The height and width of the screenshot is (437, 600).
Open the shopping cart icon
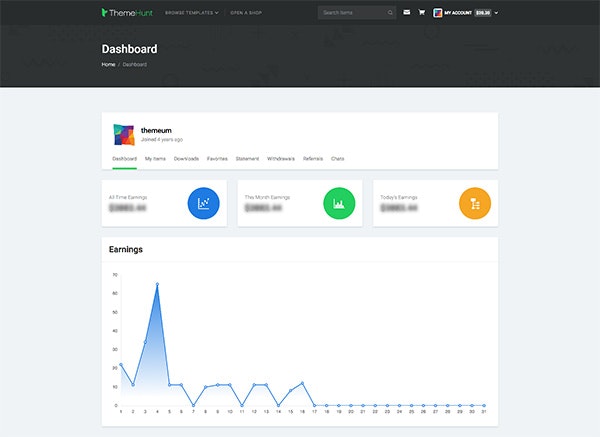point(422,12)
